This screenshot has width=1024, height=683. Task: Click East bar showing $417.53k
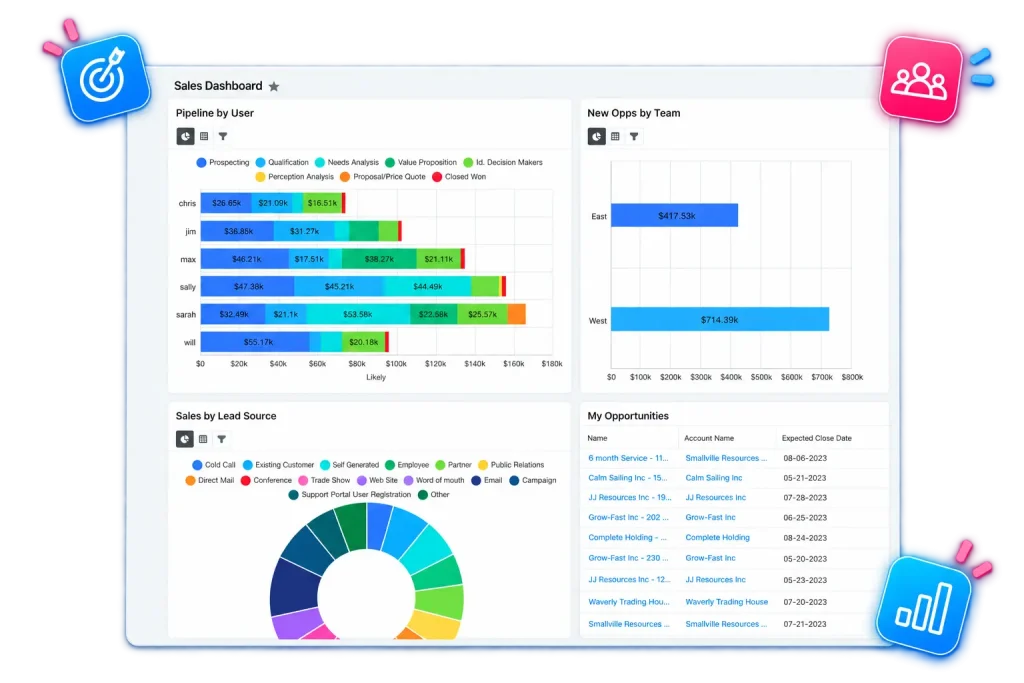coord(675,215)
